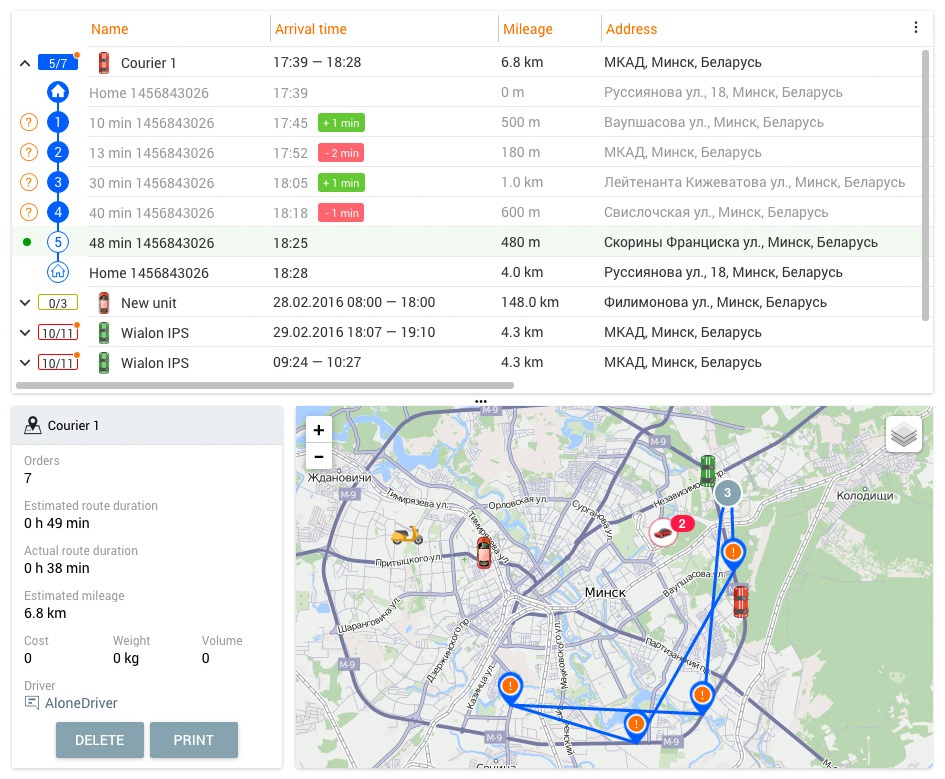This screenshot has width=945, height=779.
Task: Select the '10 min 1456843026' order name
Action: tap(151, 123)
